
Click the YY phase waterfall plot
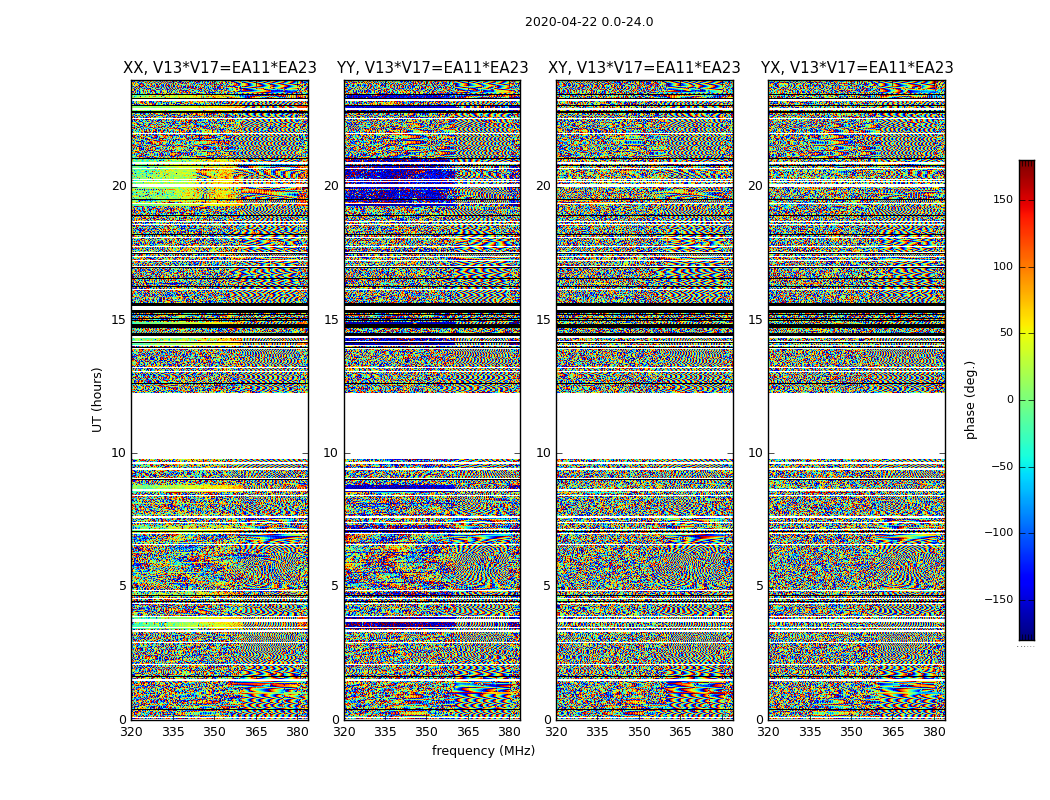click(x=433, y=400)
